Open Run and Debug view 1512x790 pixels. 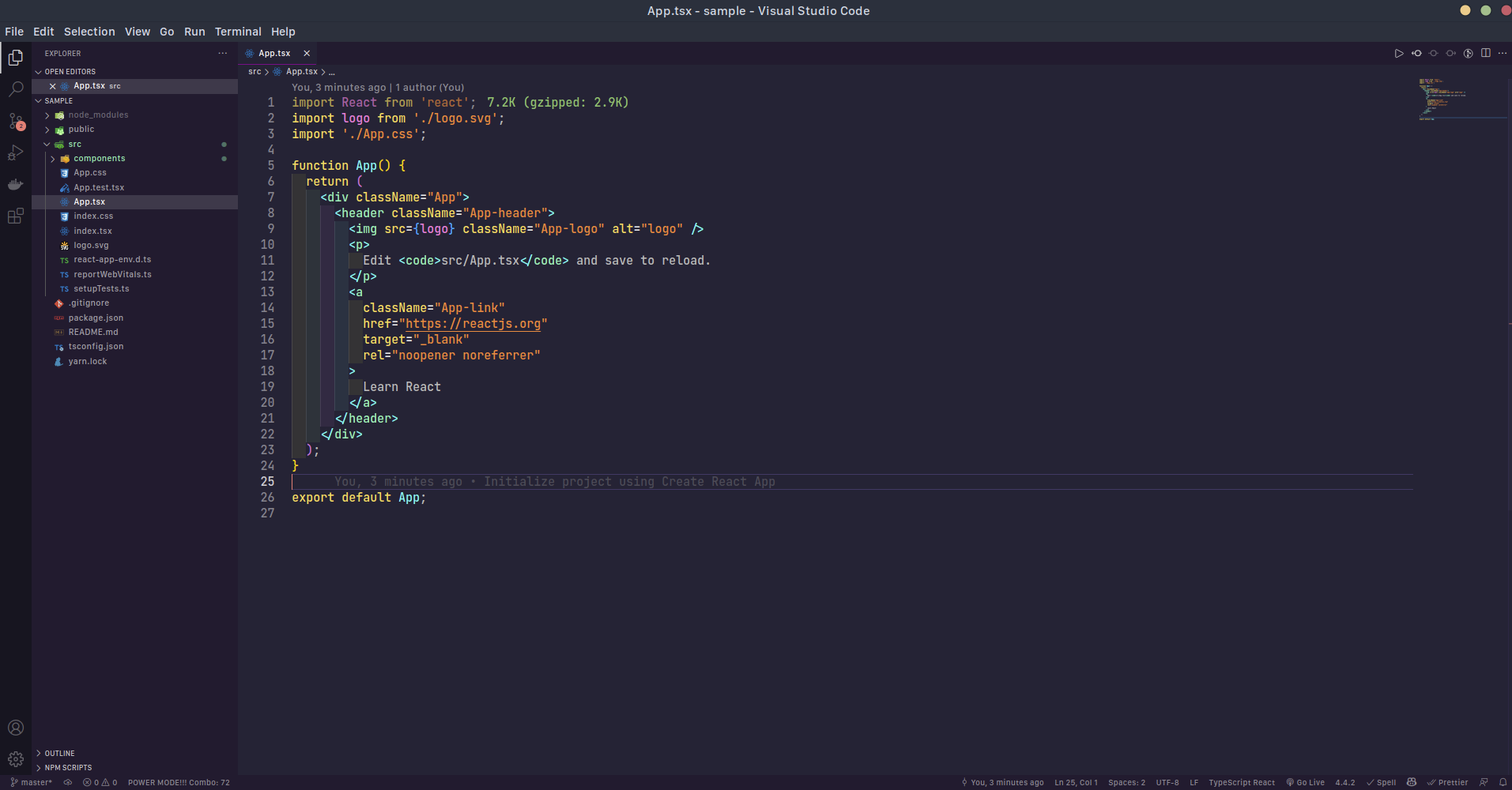click(16, 153)
